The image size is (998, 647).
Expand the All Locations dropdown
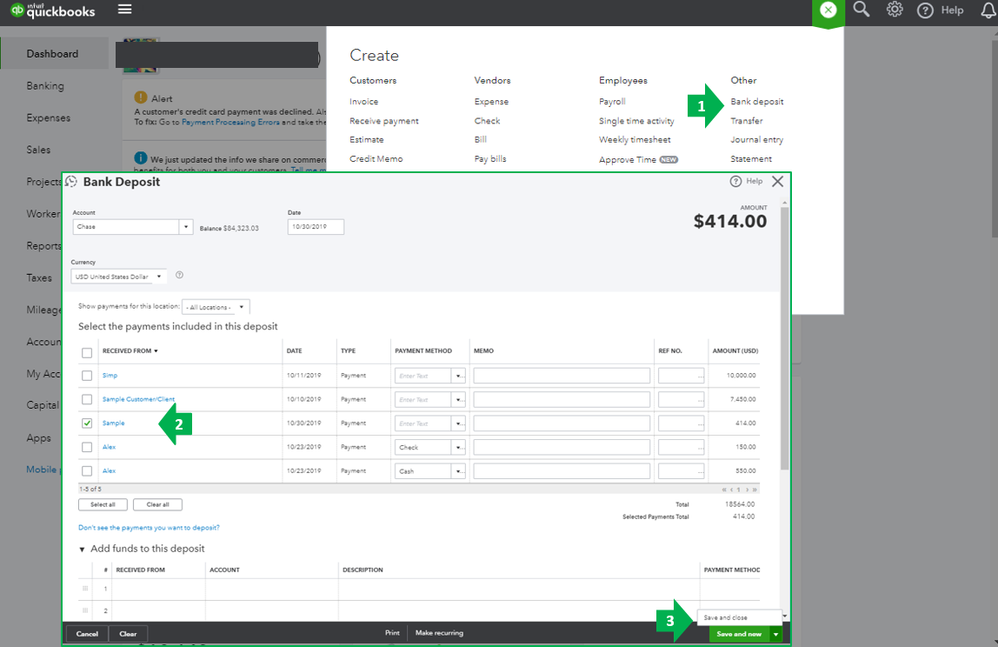[x=216, y=307]
